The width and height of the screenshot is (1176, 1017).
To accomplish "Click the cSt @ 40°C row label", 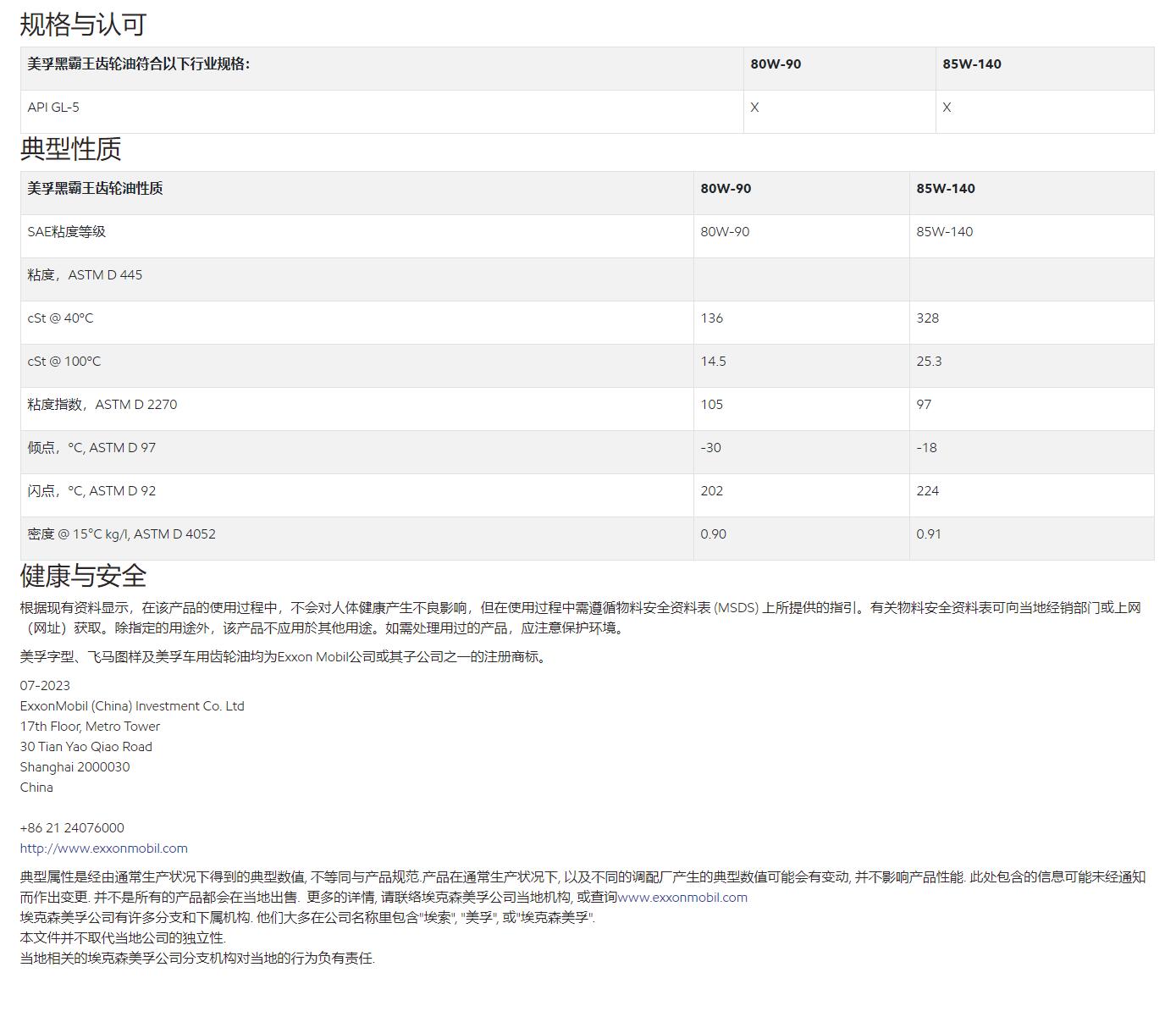I will [x=60, y=318].
